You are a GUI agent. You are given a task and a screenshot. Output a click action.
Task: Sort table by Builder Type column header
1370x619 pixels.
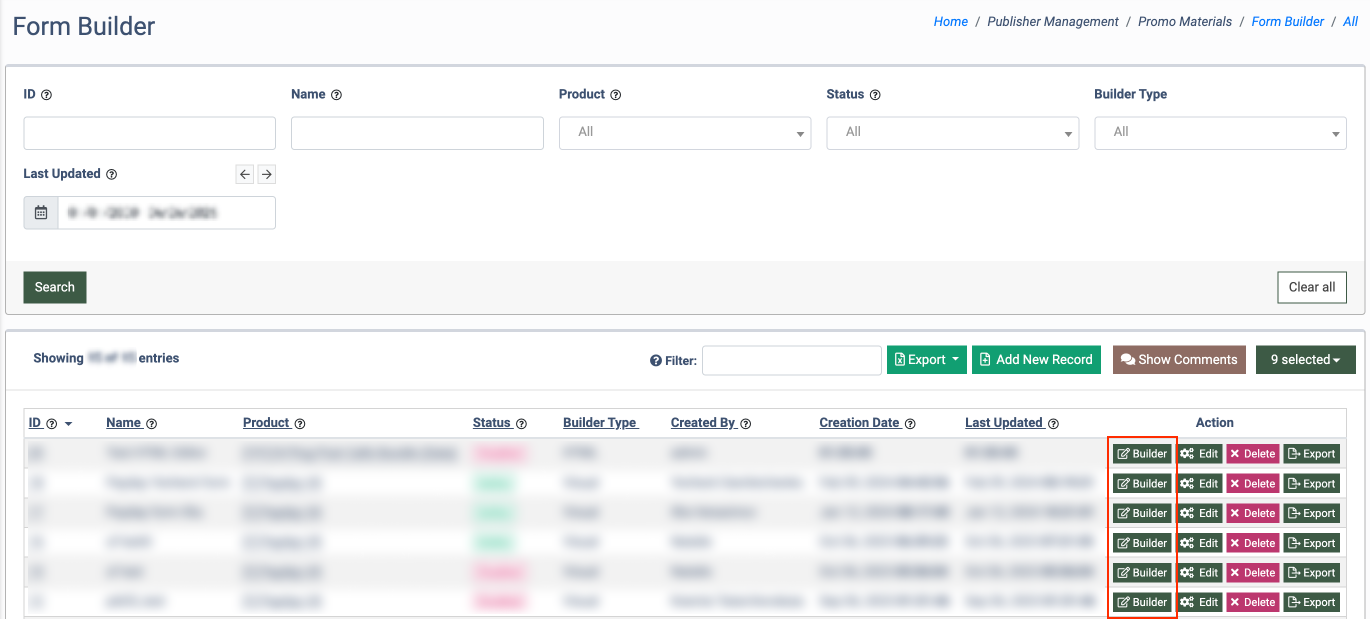coord(600,423)
